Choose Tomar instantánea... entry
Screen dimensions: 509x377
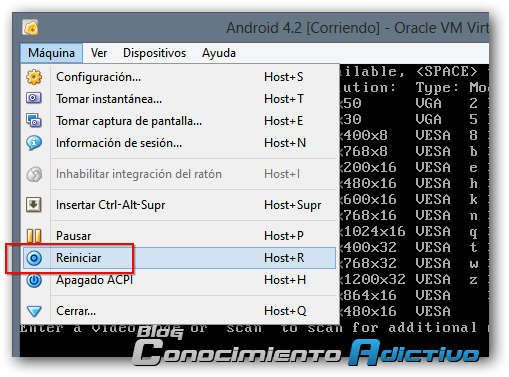pos(179,99)
